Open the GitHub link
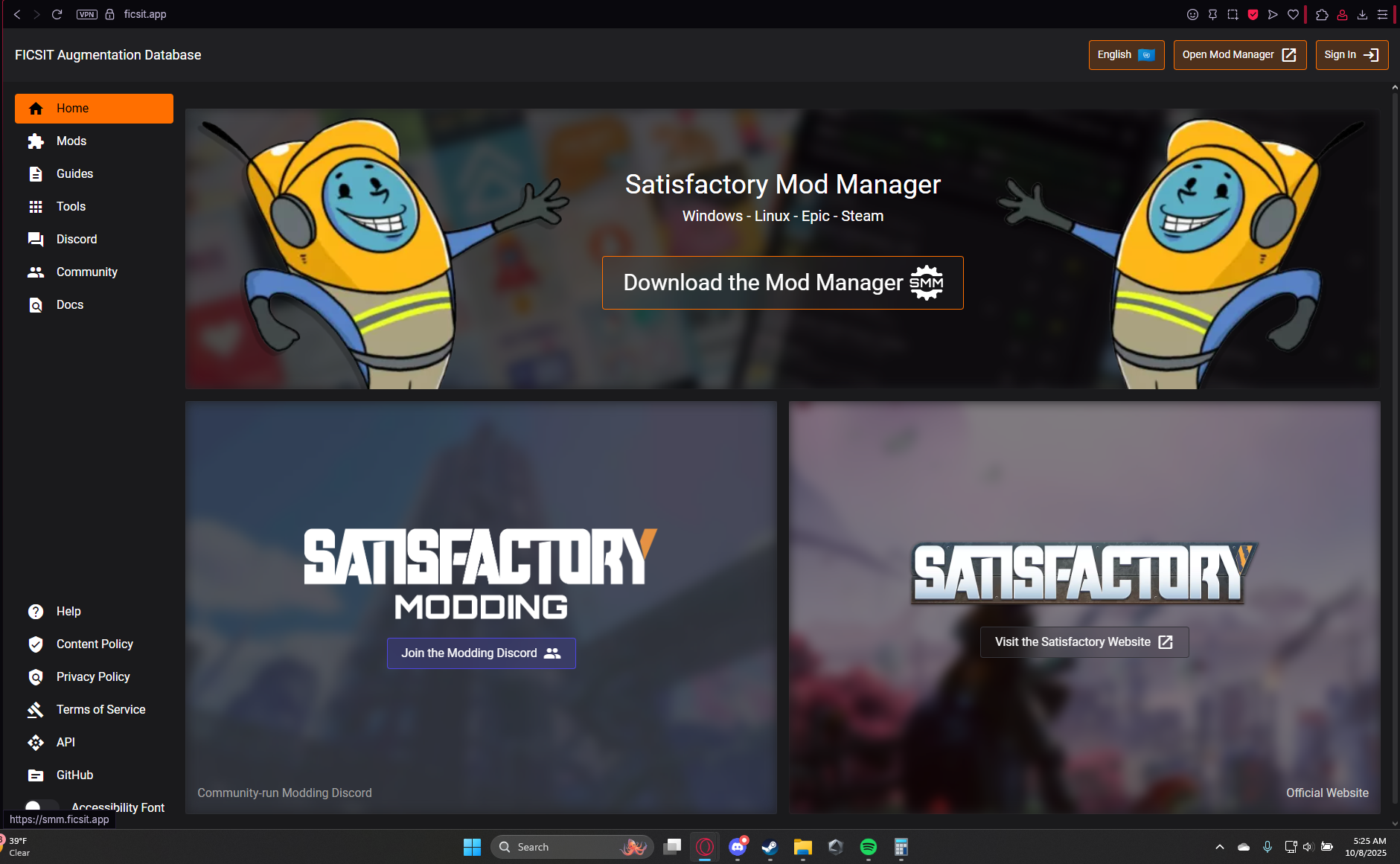 tap(94, 775)
